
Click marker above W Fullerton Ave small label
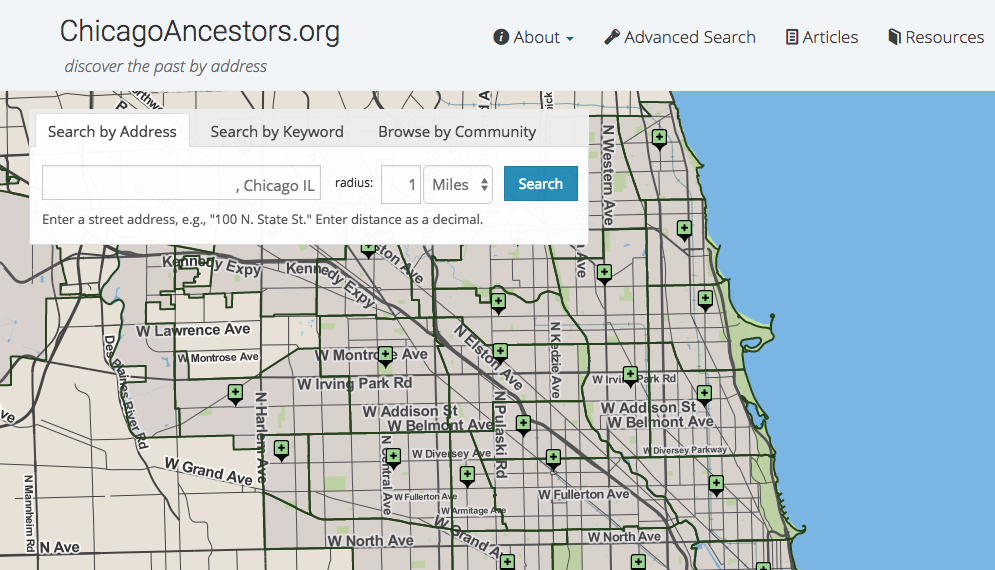[467, 475]
